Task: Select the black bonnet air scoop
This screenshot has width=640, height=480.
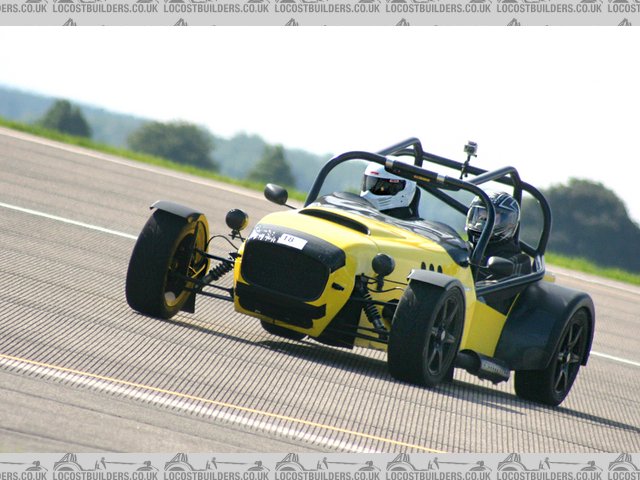Action: pos(333,219)
